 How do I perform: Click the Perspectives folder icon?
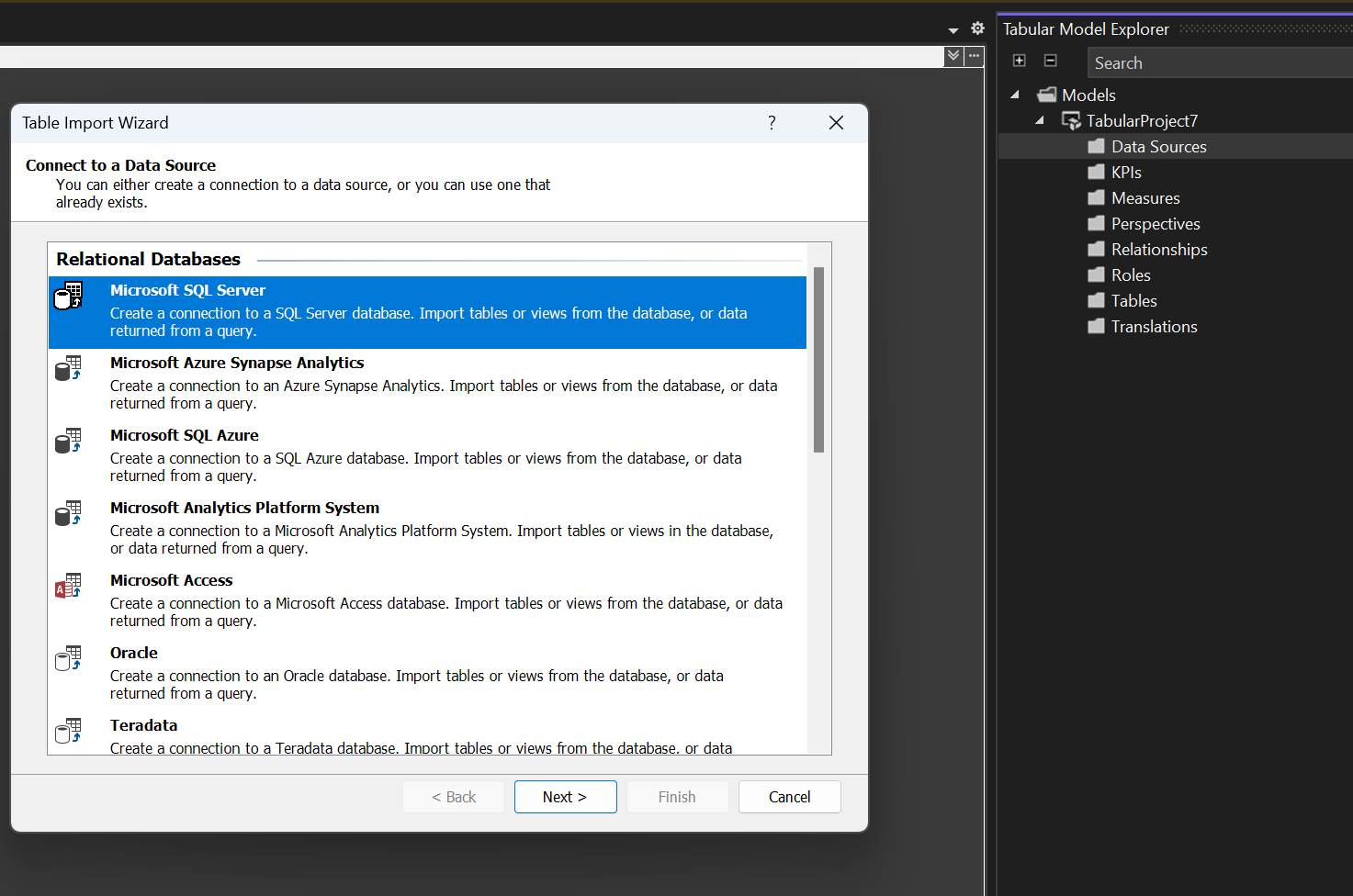point(1096,223)
